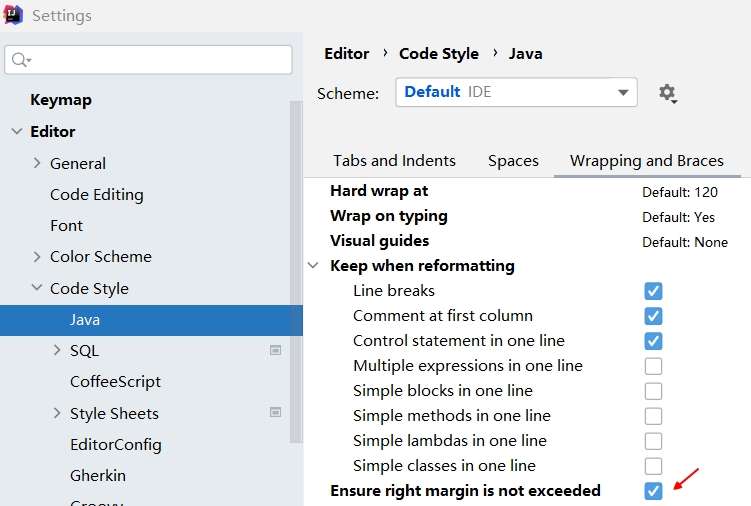Click the IntelliJ logo in title bar
The height and width of the screenshot is (506, 751).
14,16
